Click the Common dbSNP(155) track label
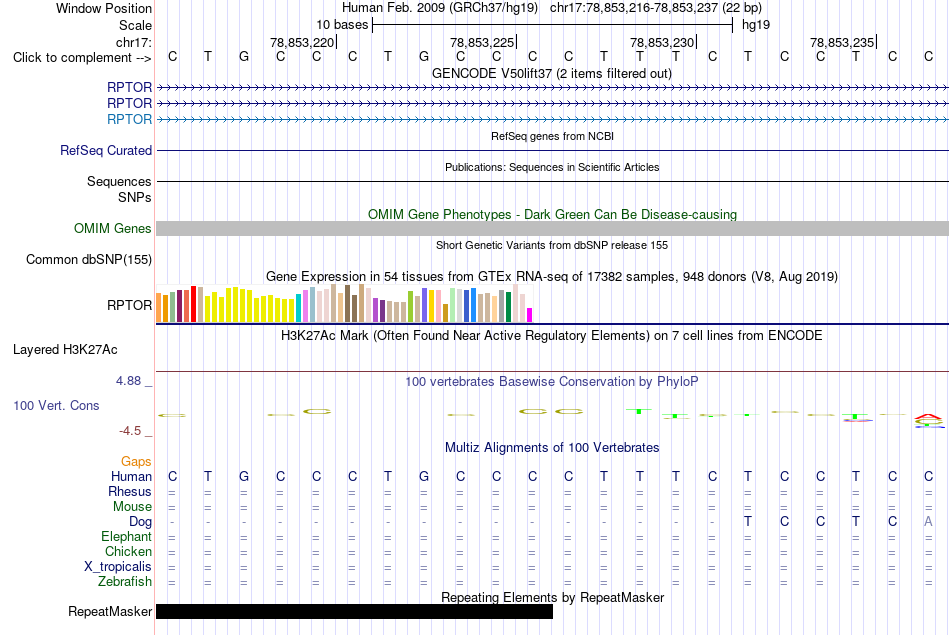The height and width of the screenshot is (635, 950). point(88,259)
